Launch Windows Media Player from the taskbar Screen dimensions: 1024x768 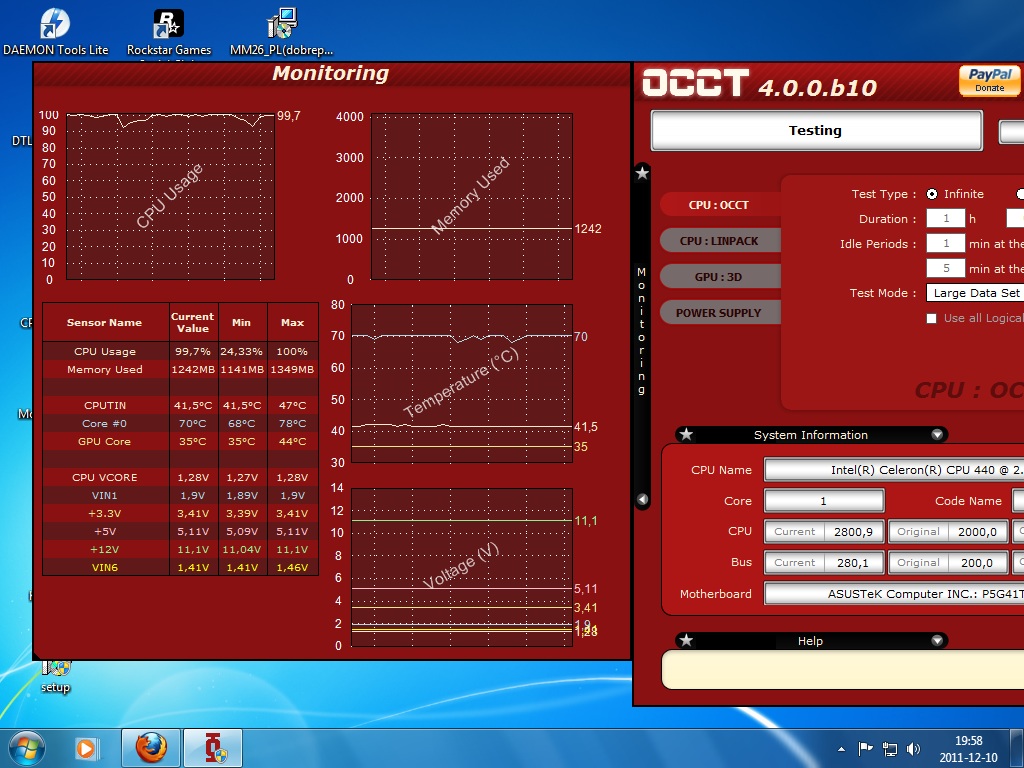(86, 748)
